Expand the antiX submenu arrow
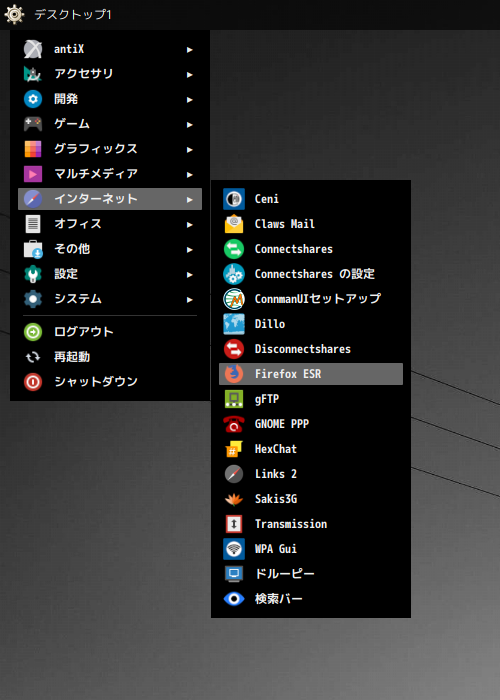Image resolution: width=500 pixels, height=700 pixels. tap(190, 50)
